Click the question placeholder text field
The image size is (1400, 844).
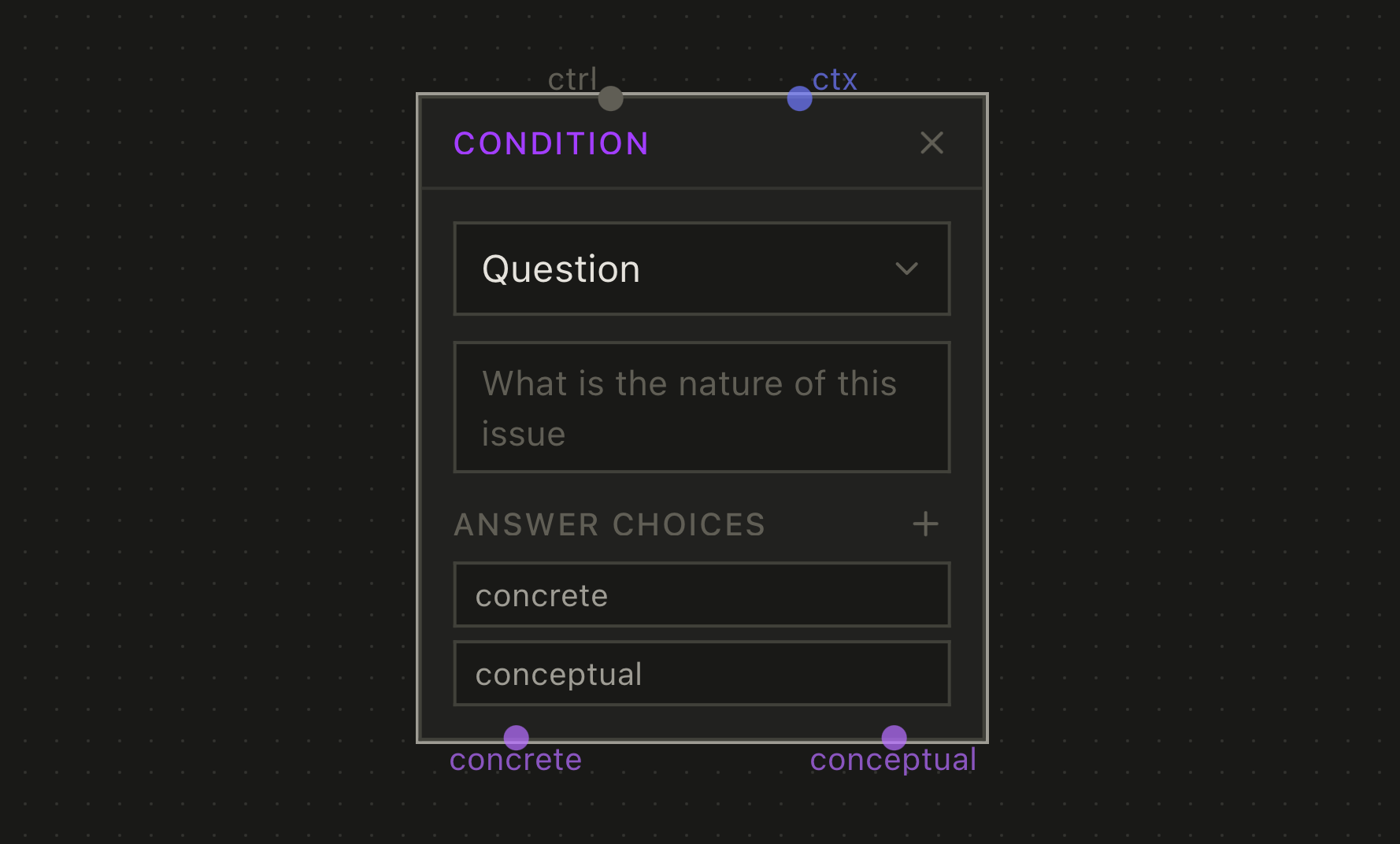tap(701, 407)
